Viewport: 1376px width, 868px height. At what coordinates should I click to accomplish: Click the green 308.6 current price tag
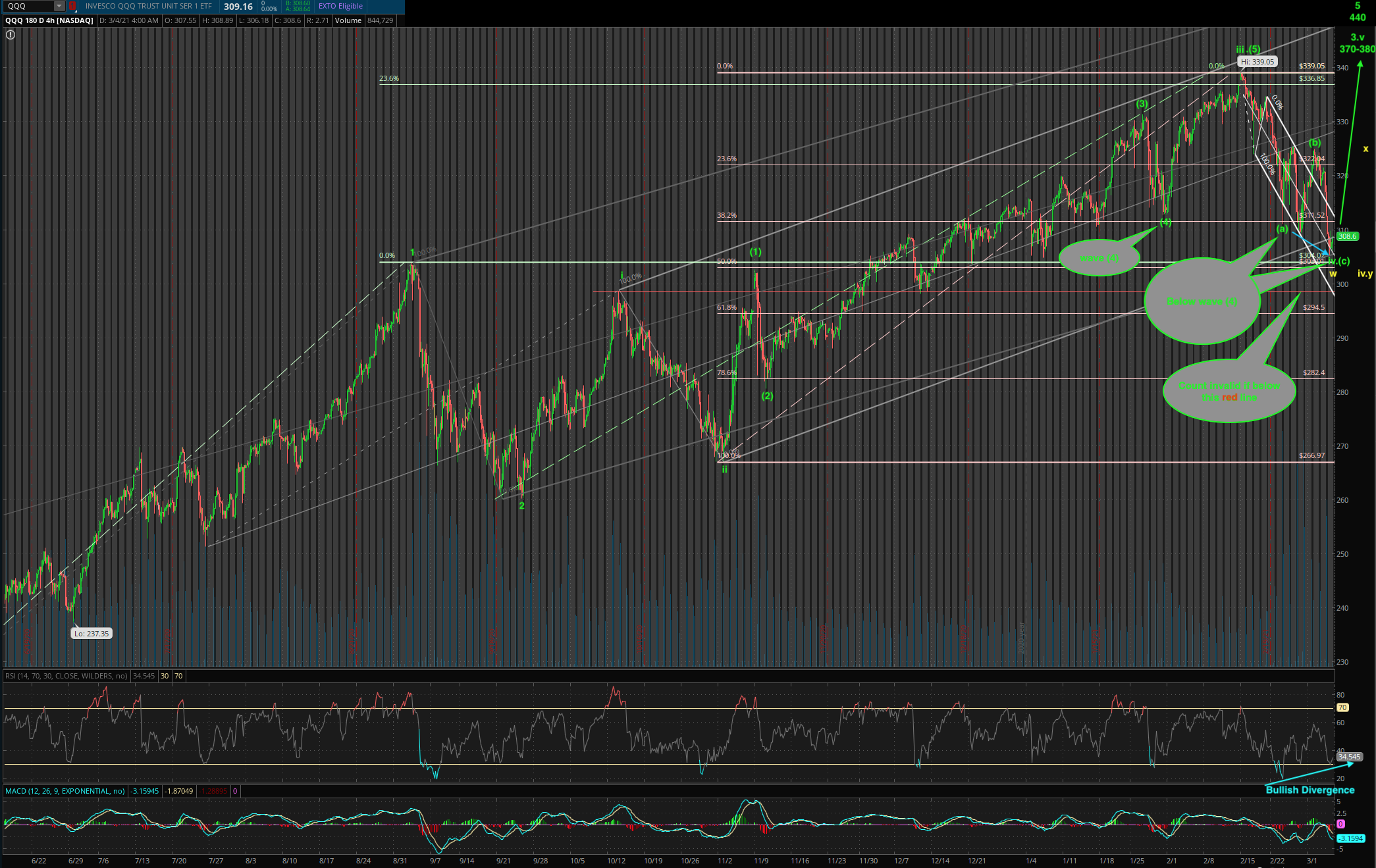[x=1346, y=236]
